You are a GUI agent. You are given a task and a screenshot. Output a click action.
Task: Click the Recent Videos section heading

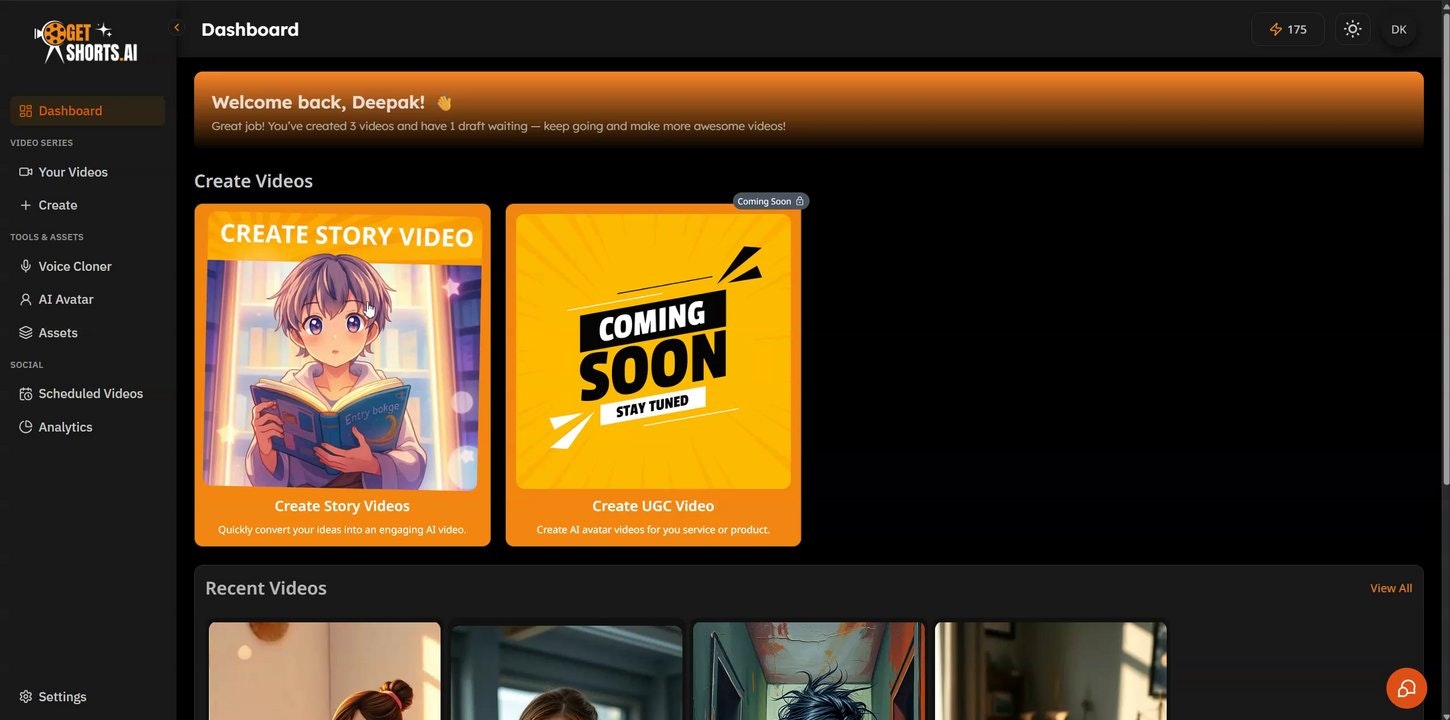click(266, 588)
